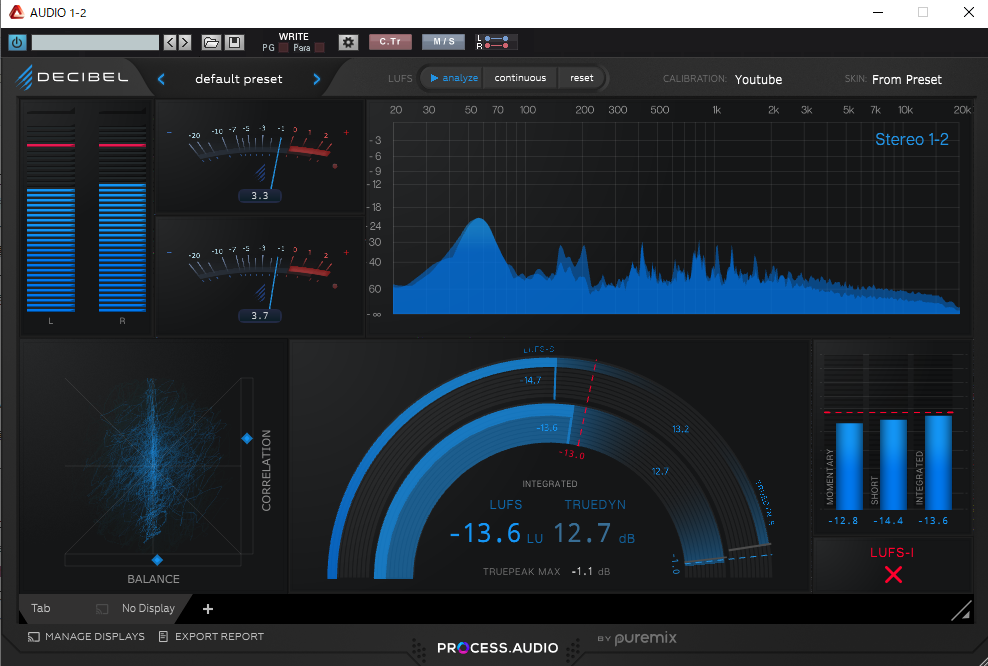The height and width of the screenshot is (666, 988).
Task: Select the Tab label in the display tab bar
Action: point(40,608)
